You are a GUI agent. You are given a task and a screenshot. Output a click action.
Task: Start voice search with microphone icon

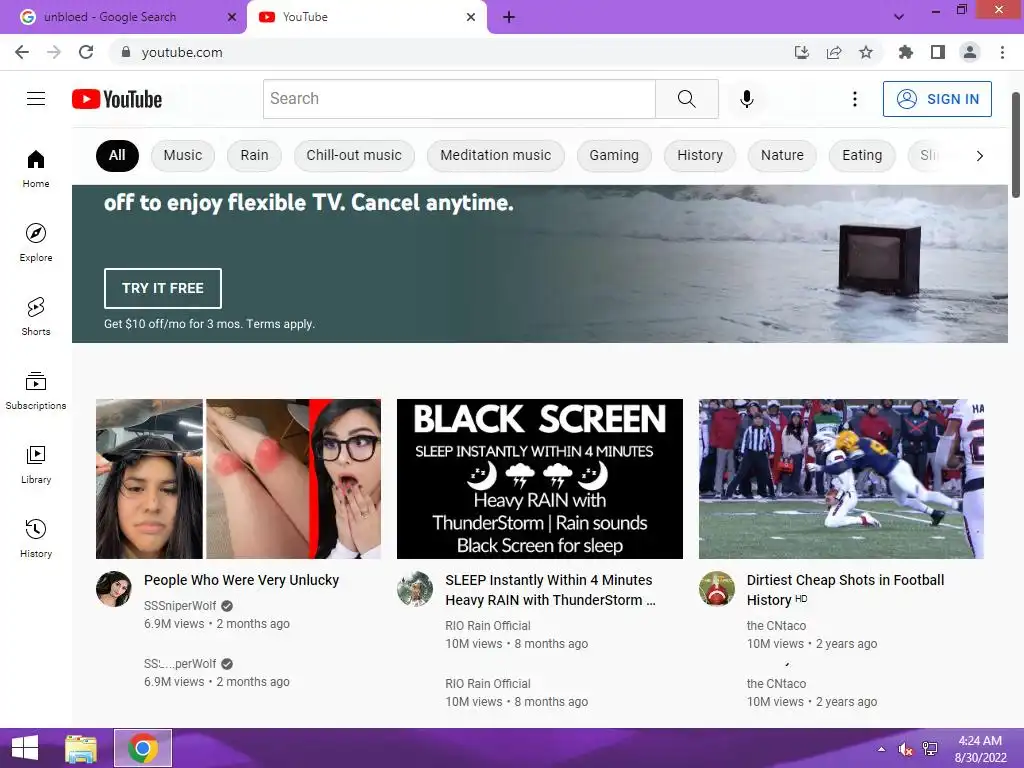746,99
